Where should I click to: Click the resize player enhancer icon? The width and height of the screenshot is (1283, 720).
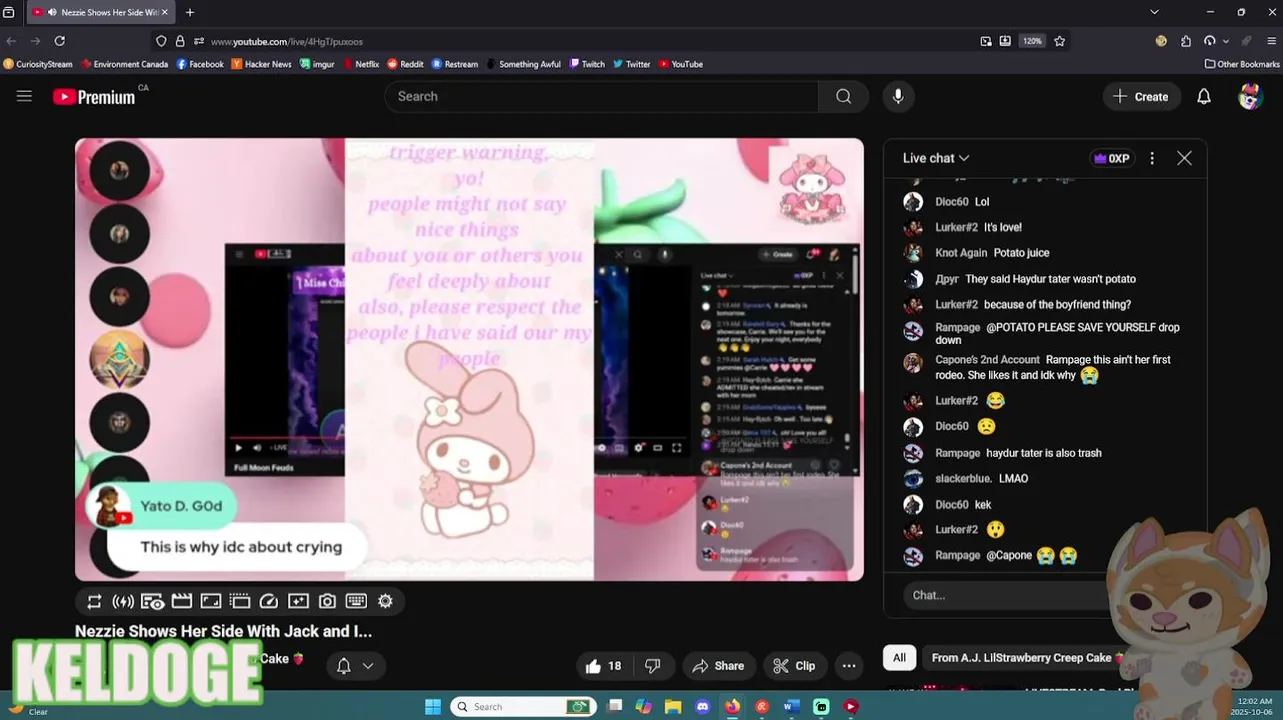[210, 601]
